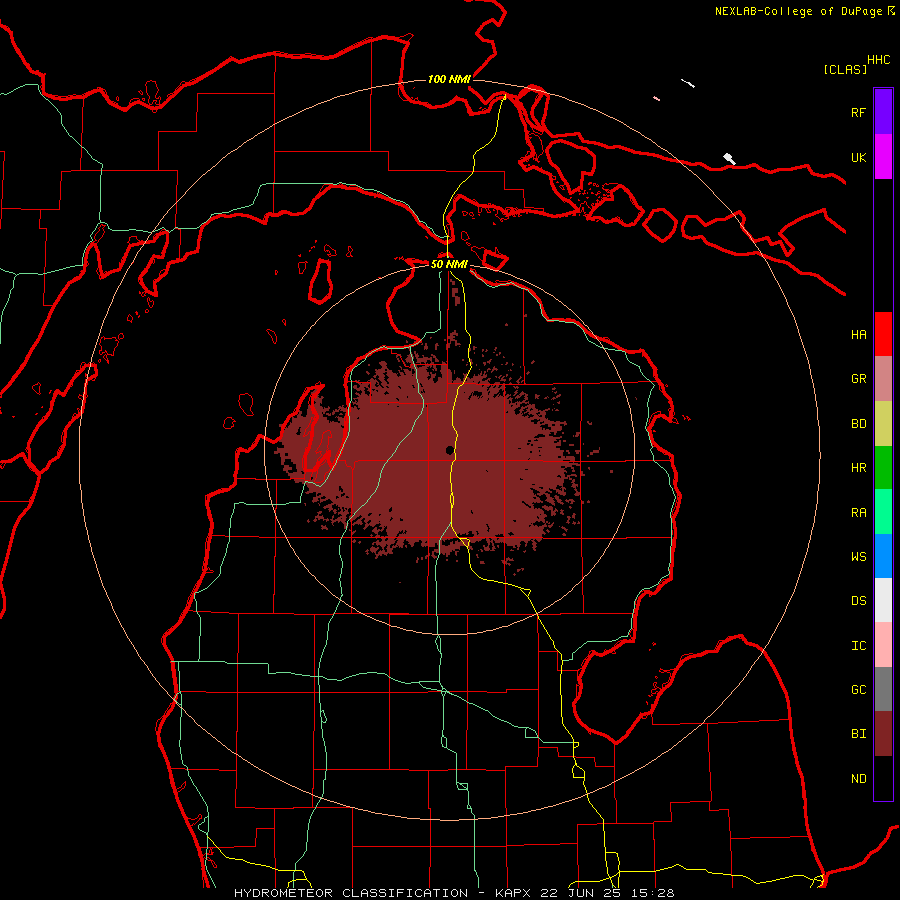Click the 100 NMI range ring label

point(449,79)
